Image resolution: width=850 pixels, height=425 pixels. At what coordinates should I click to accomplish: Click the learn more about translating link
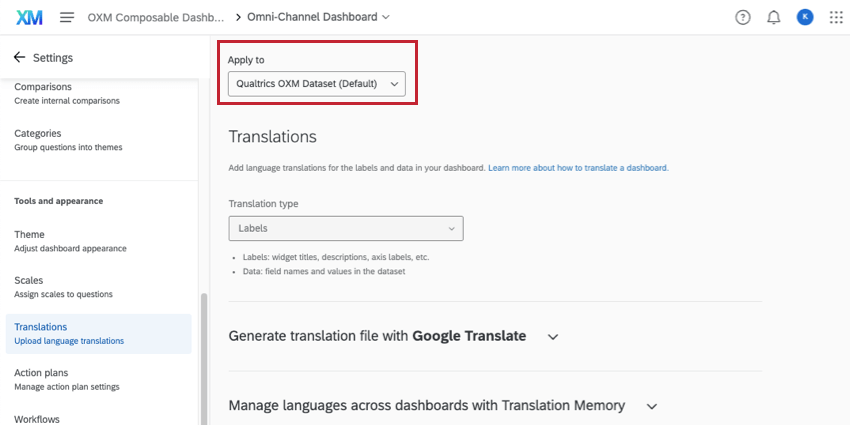click(578, 168)
